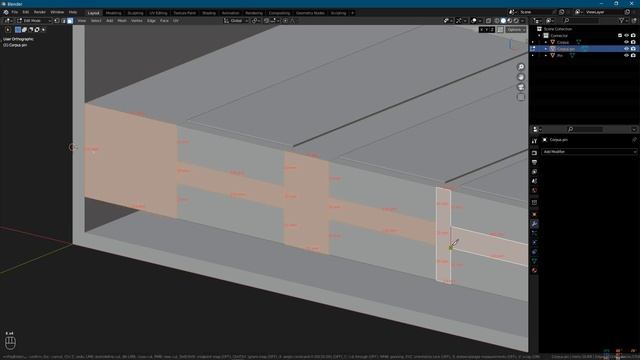640x360 pixels.
Task: Switch to the Layout workspace tab
Action: click(93, 13)
